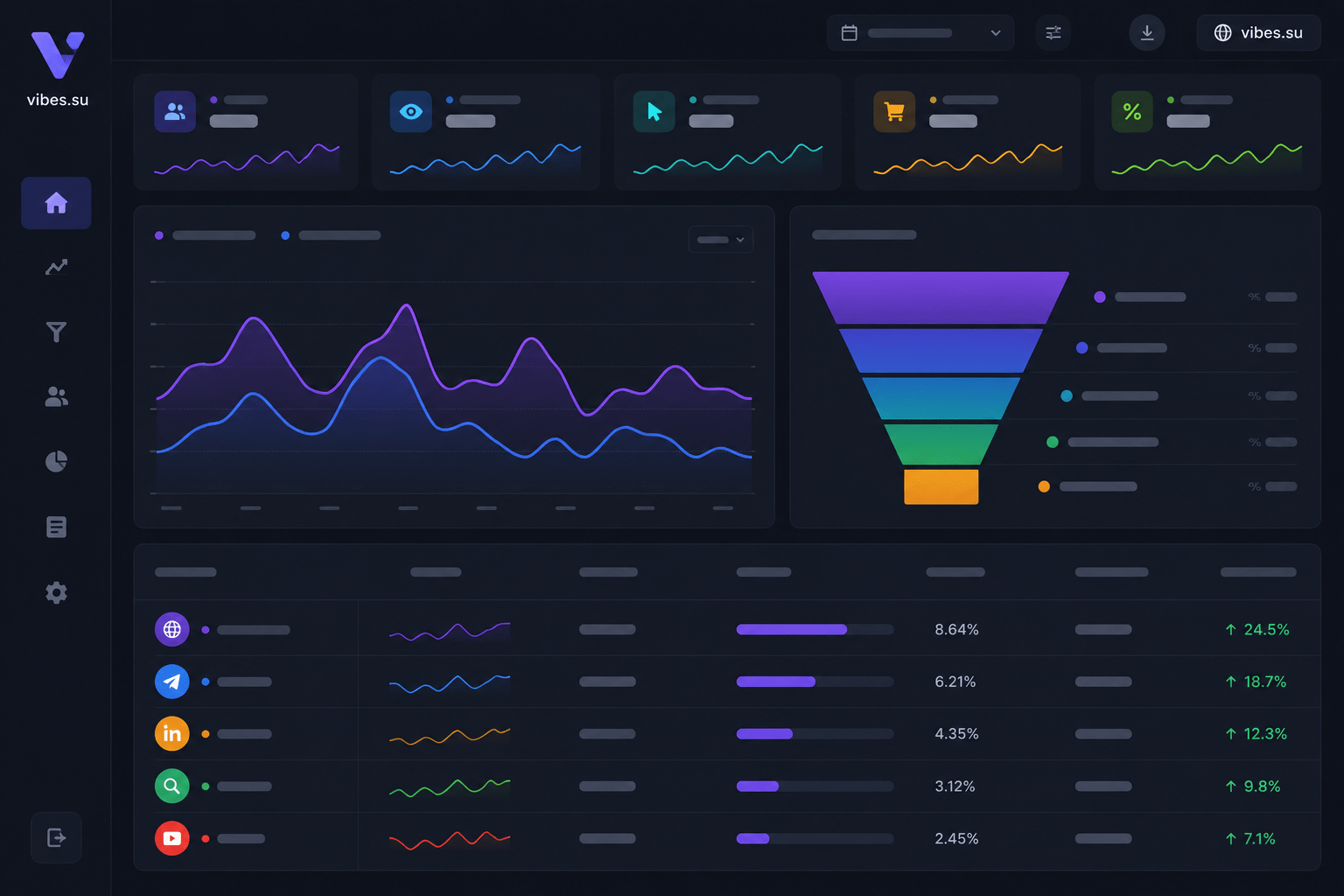
Task: Click the progress bar in 8.64% row
Action: 815,629
